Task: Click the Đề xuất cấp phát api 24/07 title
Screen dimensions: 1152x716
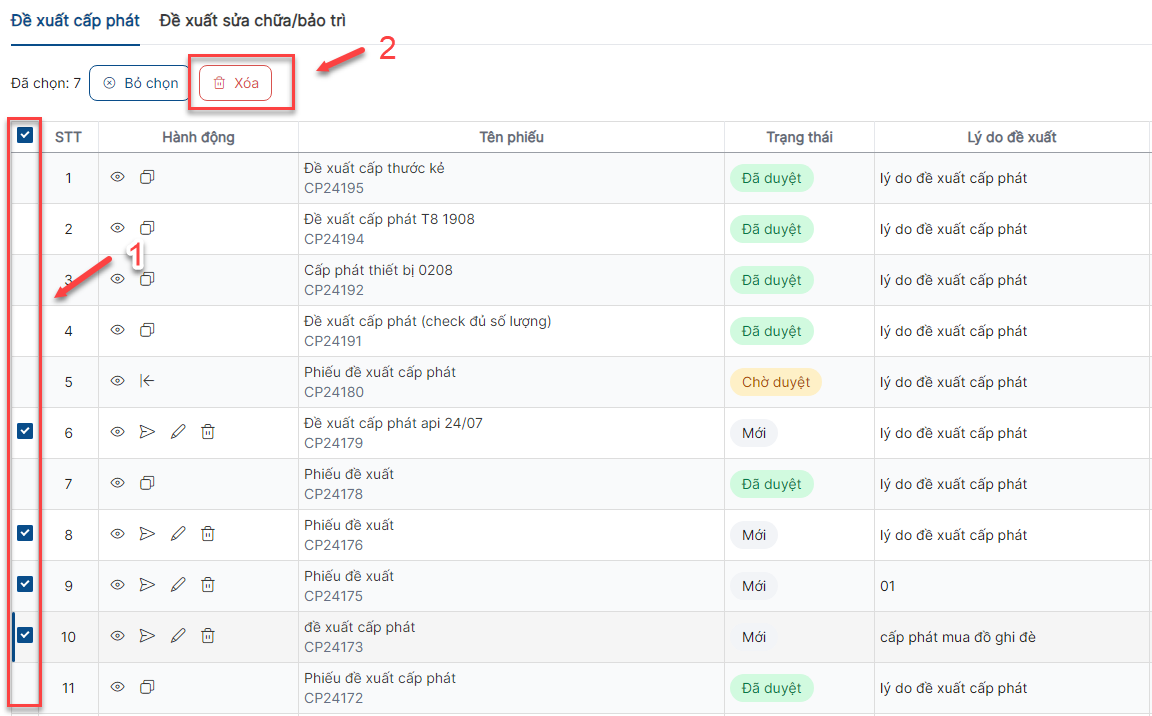Action: coord(393,423)
